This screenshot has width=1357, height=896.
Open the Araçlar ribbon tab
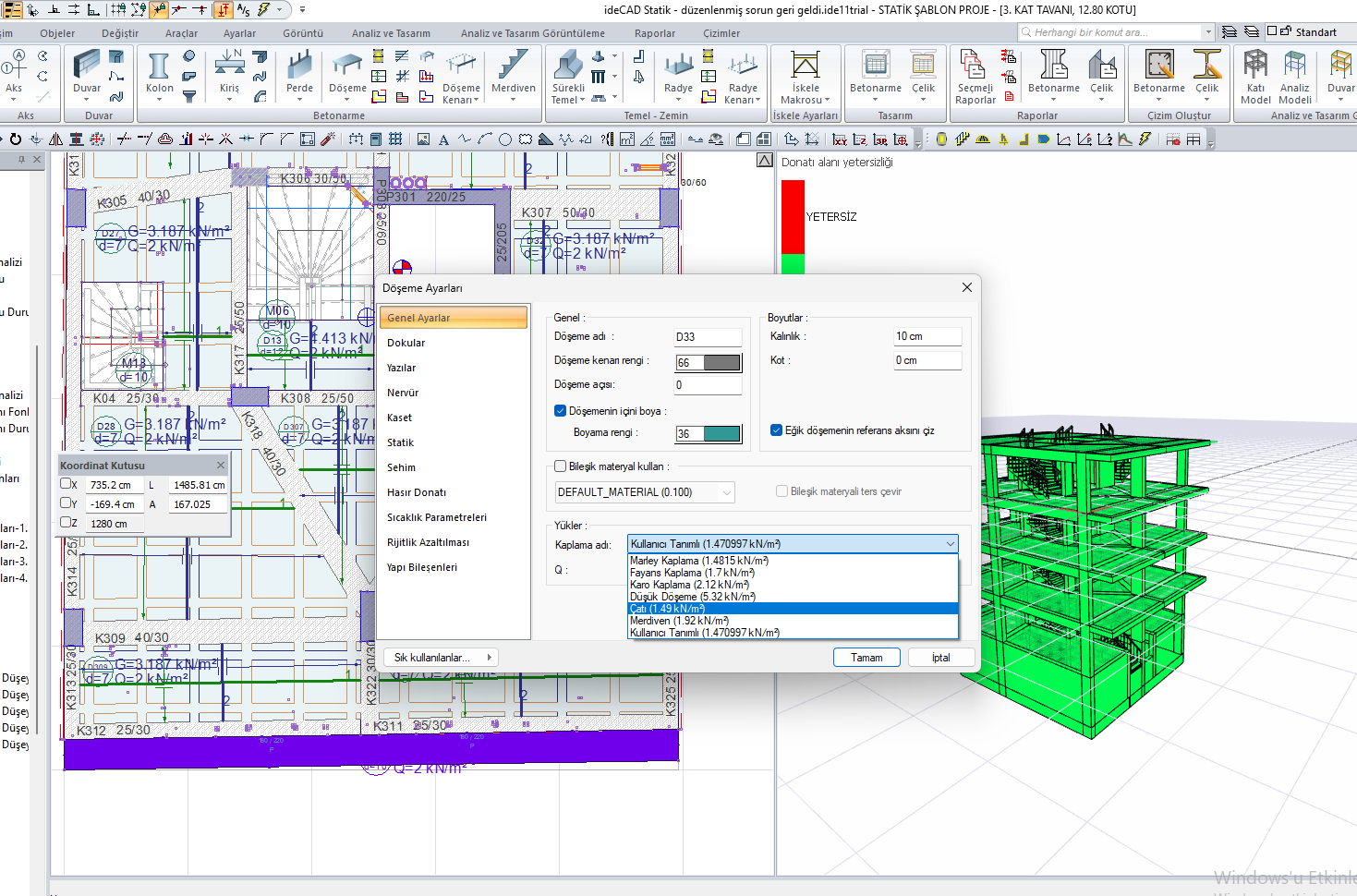[x=181, y=33]
